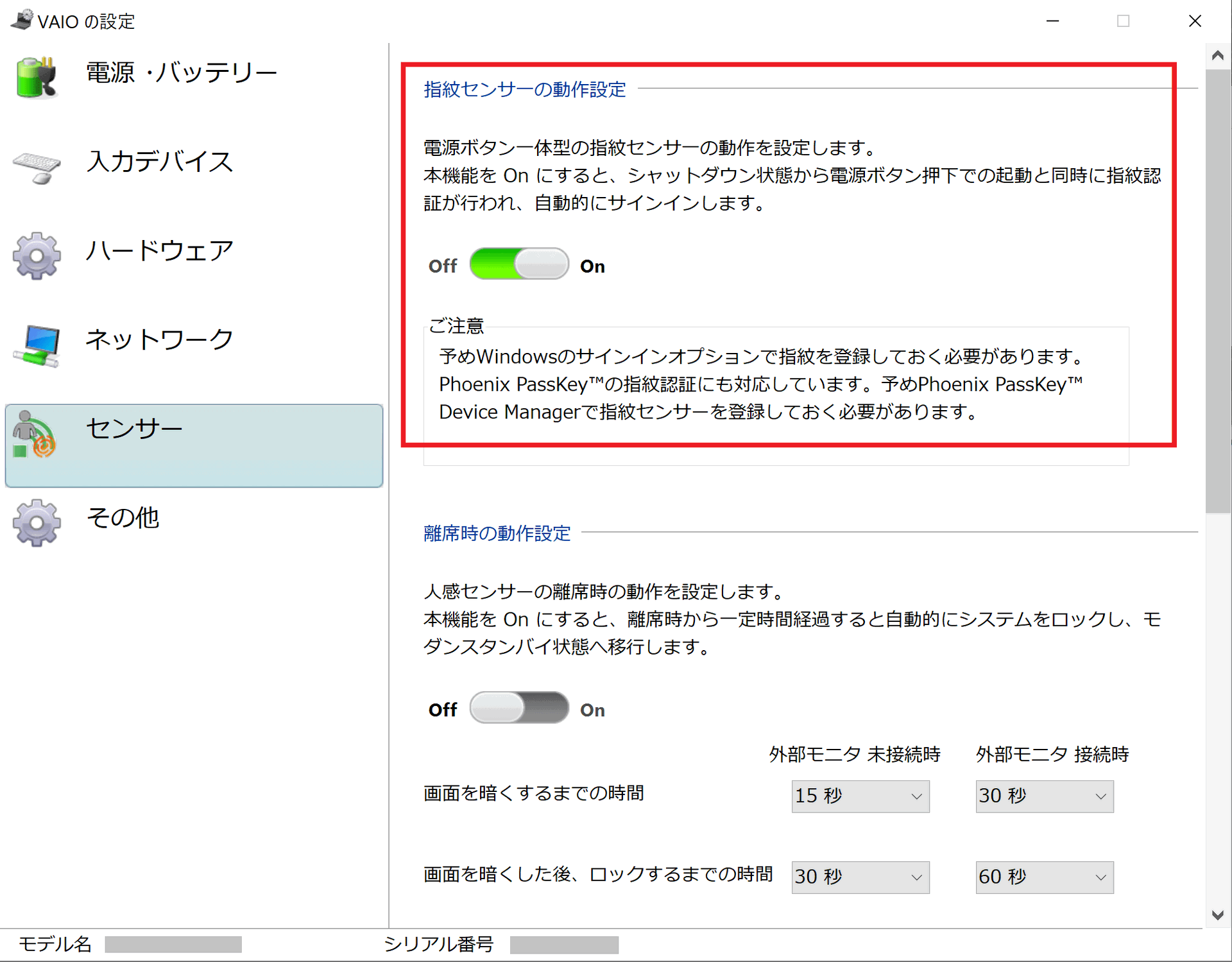Click the human sensor icon for センサー

point(35,434)
